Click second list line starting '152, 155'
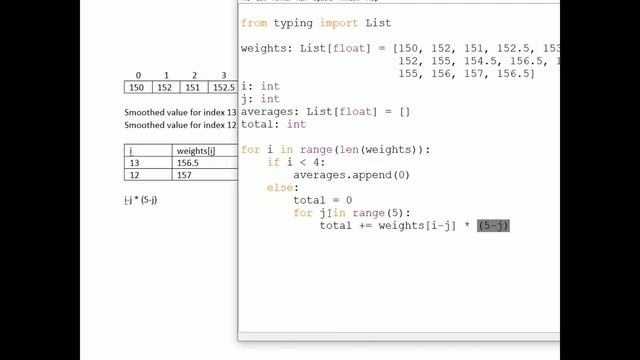Viewport: 640px width, 360px height. coord(479,61)
